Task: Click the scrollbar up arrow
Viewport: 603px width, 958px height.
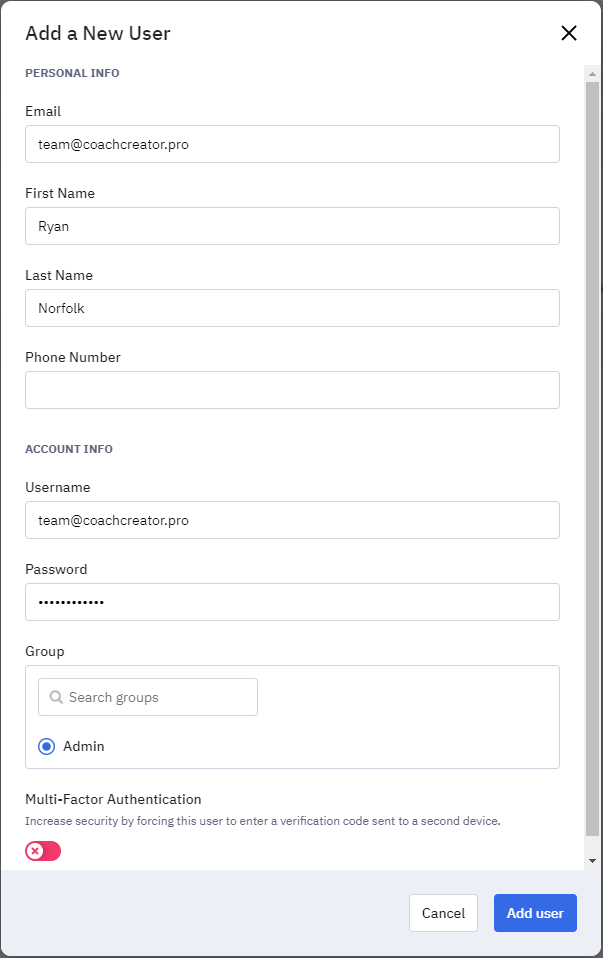Action: 592,73
